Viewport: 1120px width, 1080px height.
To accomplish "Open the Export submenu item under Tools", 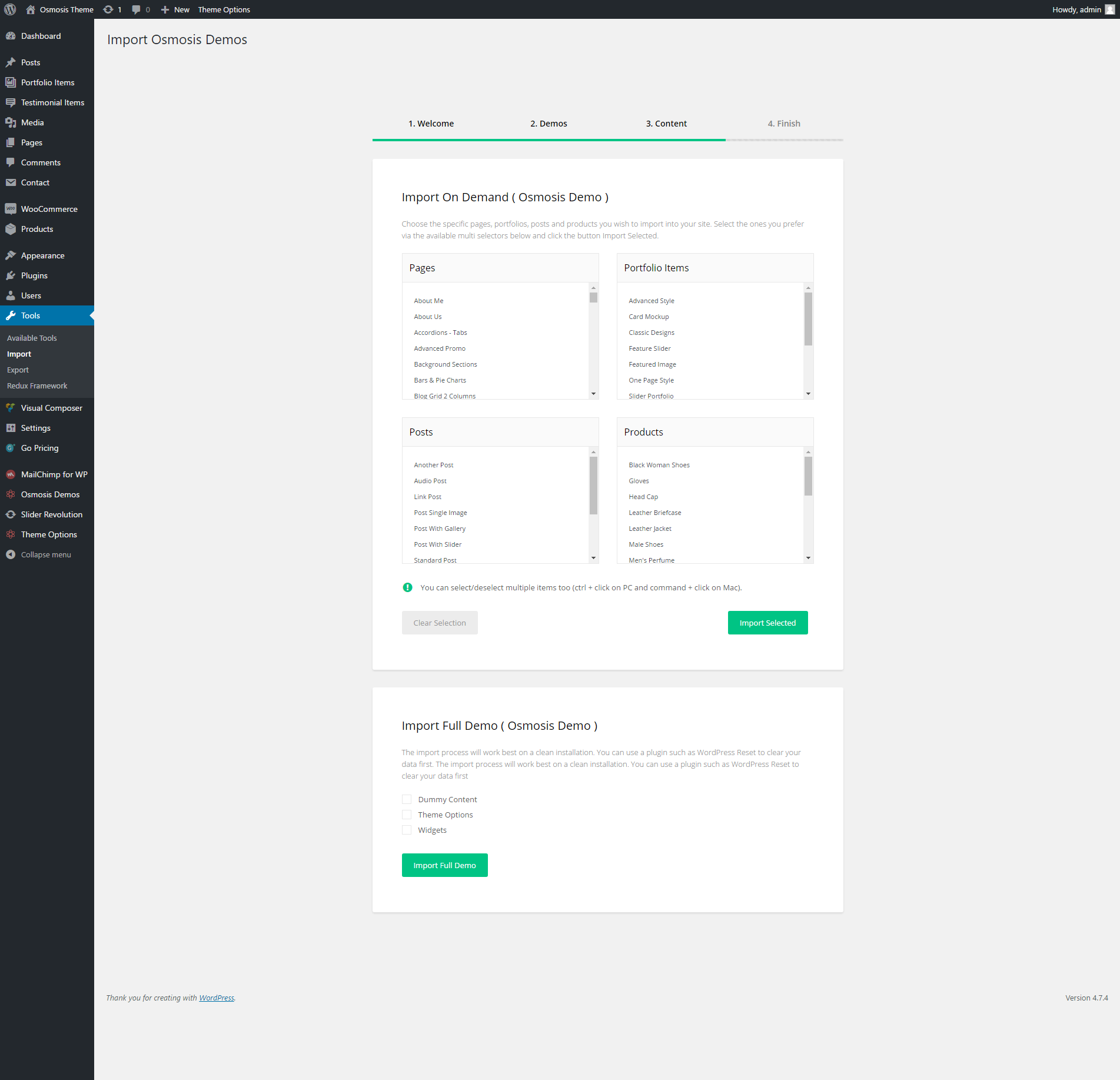I will (x=18, y=370).
